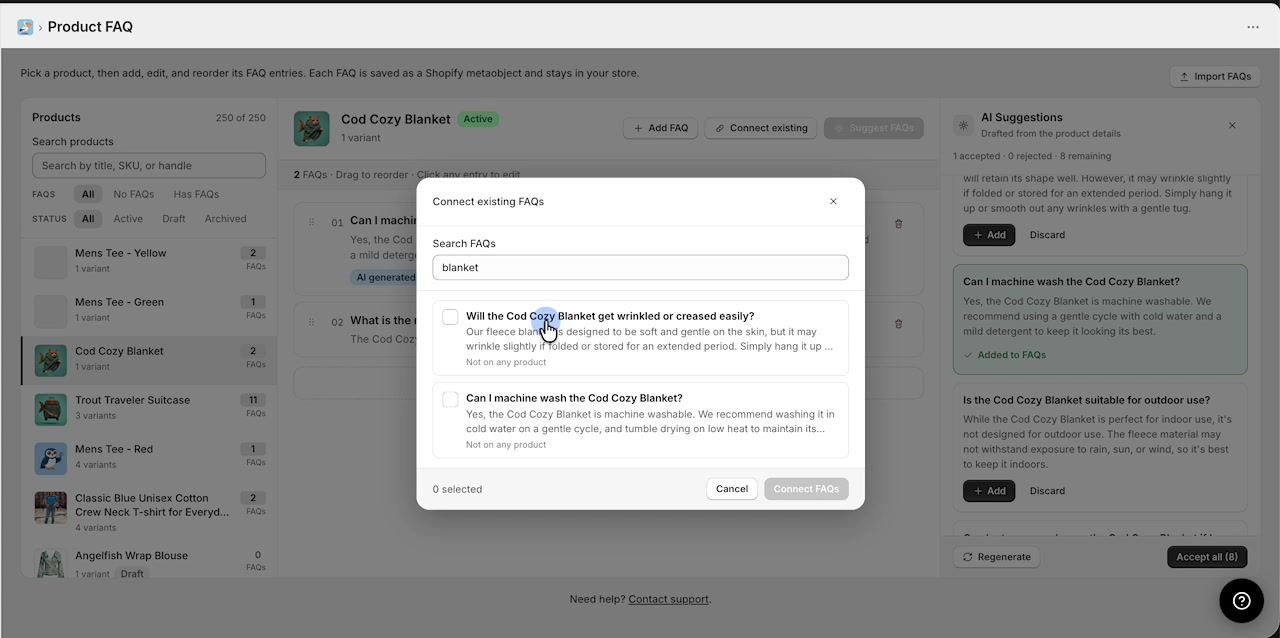The image size is (1280, 638).
Task: Click the Search products input
Action: tap(149, 166)
